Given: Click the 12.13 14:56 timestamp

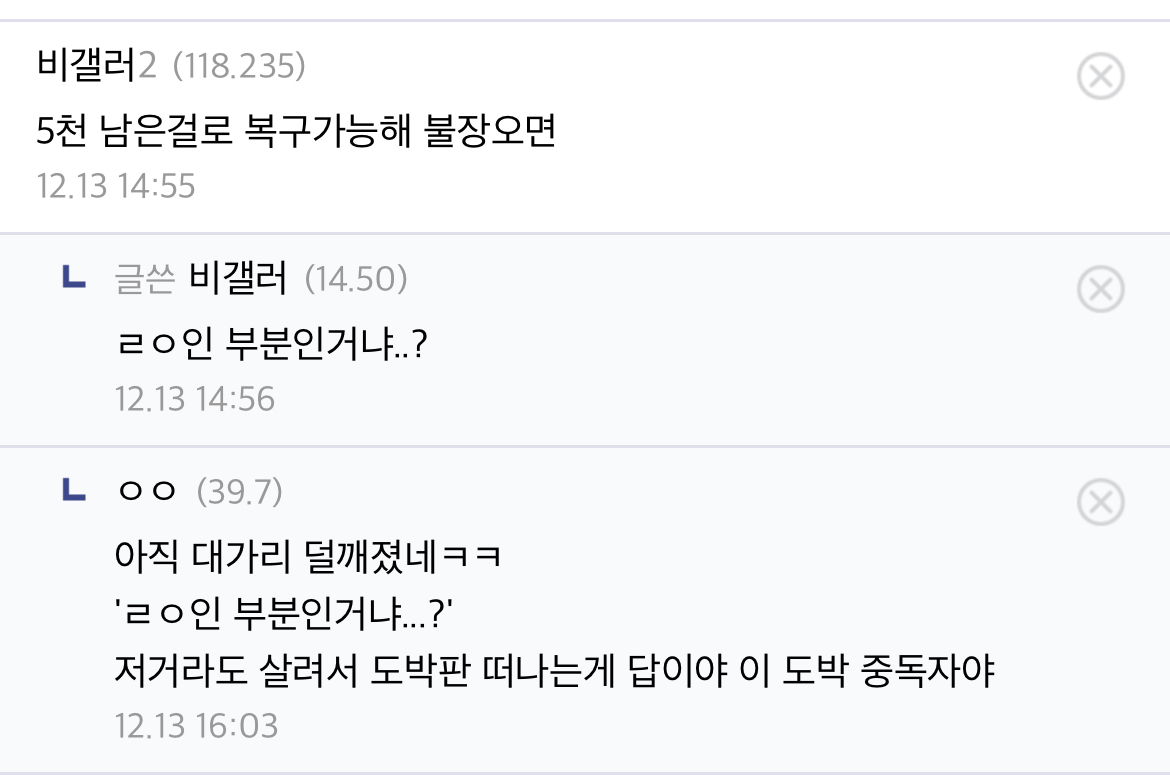Looking at the screenshot, I should pyautogui.click(x=195, y=399).
